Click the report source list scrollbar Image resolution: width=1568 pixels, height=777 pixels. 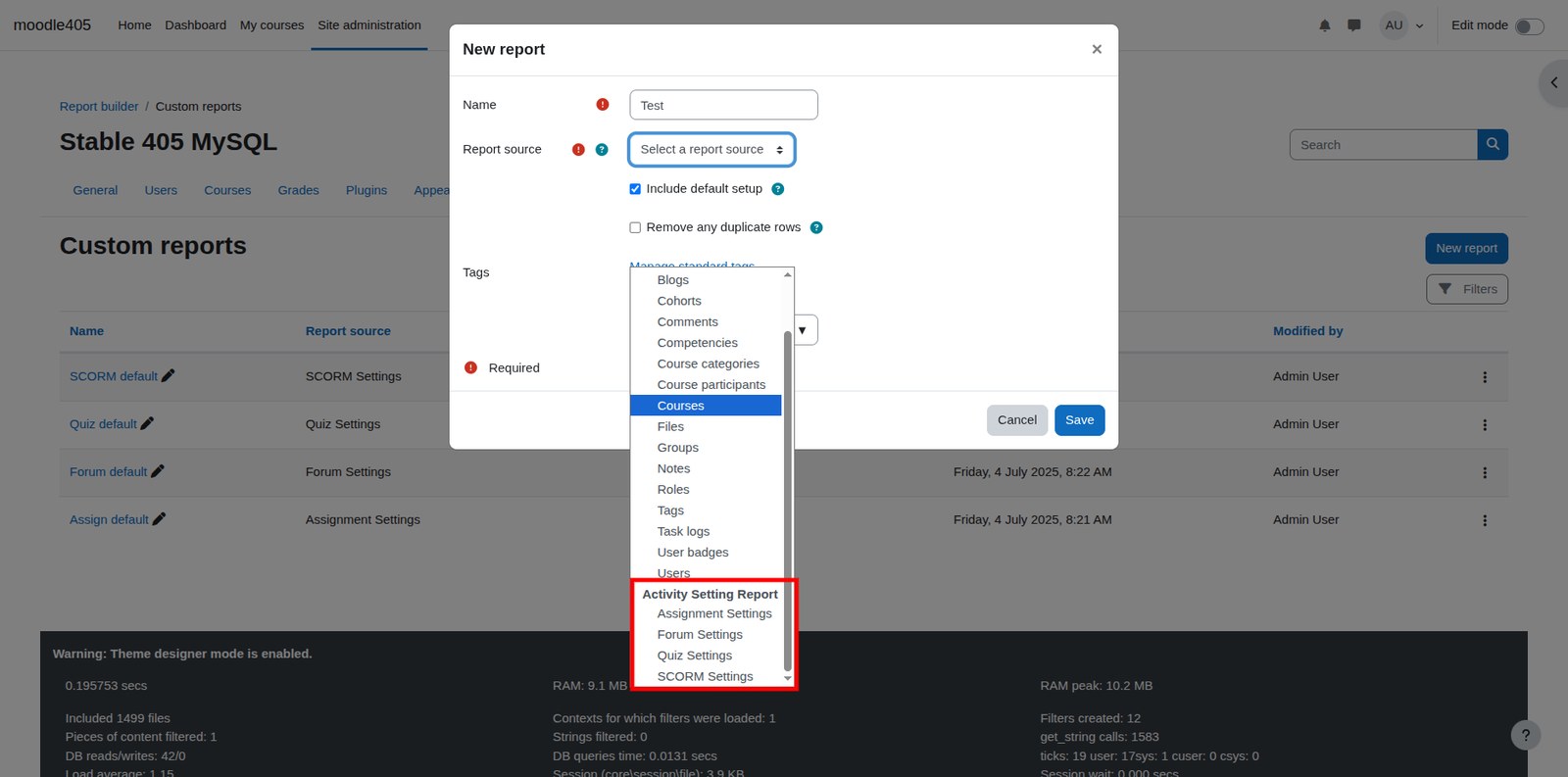coord(788,500)
